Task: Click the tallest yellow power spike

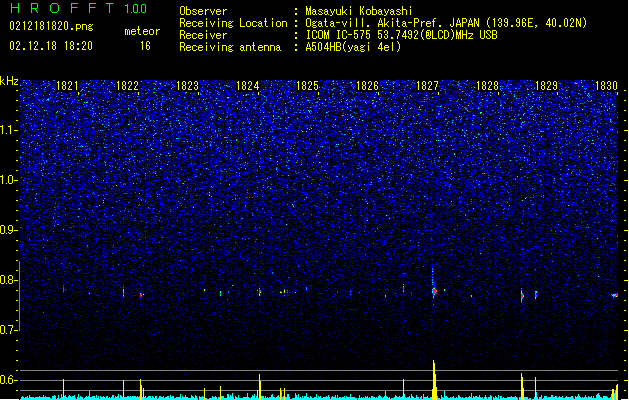Action: pyautogui.click(x=434, y=379)
